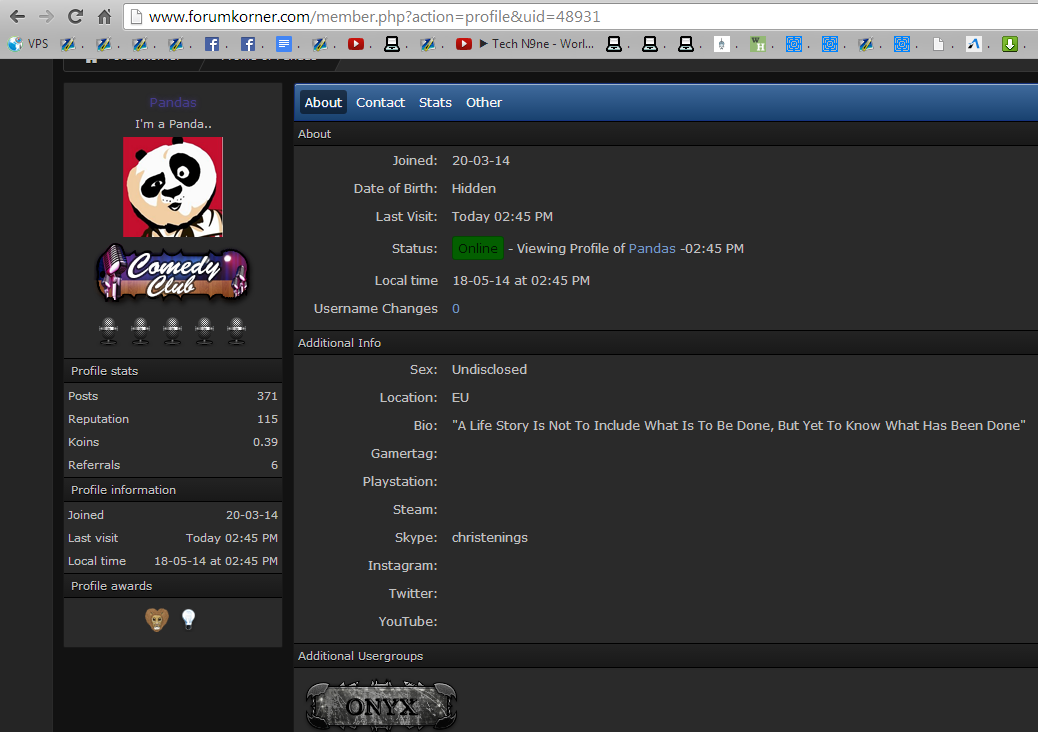The image size is (1038, 732).
Task: Click the lion profile award icon
Action: point(157,619)
